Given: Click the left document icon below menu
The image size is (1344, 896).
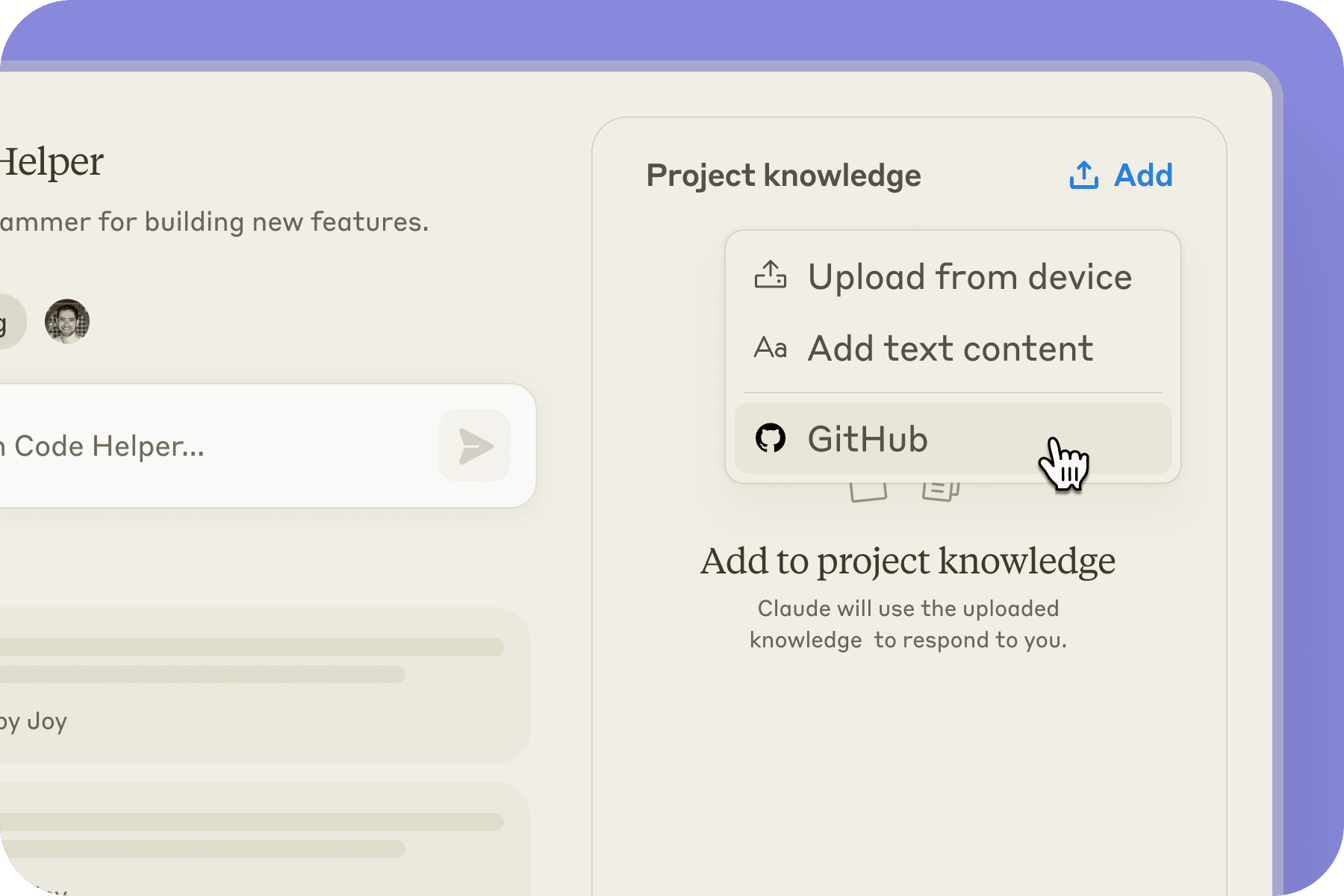Looking at the screenshot, I should (868, 493).
